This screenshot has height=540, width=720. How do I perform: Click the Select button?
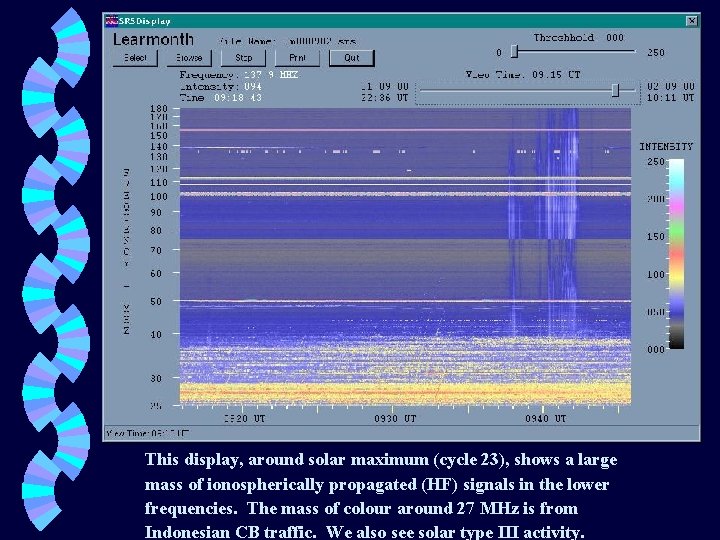(135, 58)
